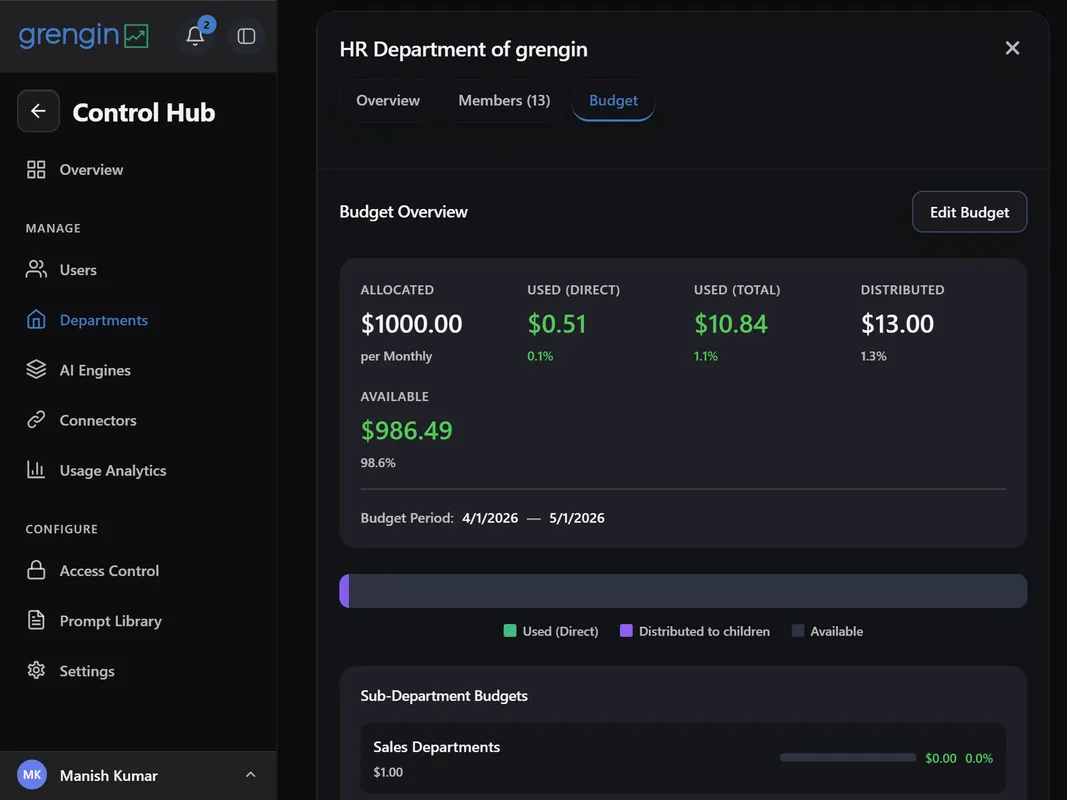The height and width of the screenshot is (800, 1067).
Task: Click the 5/1/2026 budget end date
Action: coord(576,518)
